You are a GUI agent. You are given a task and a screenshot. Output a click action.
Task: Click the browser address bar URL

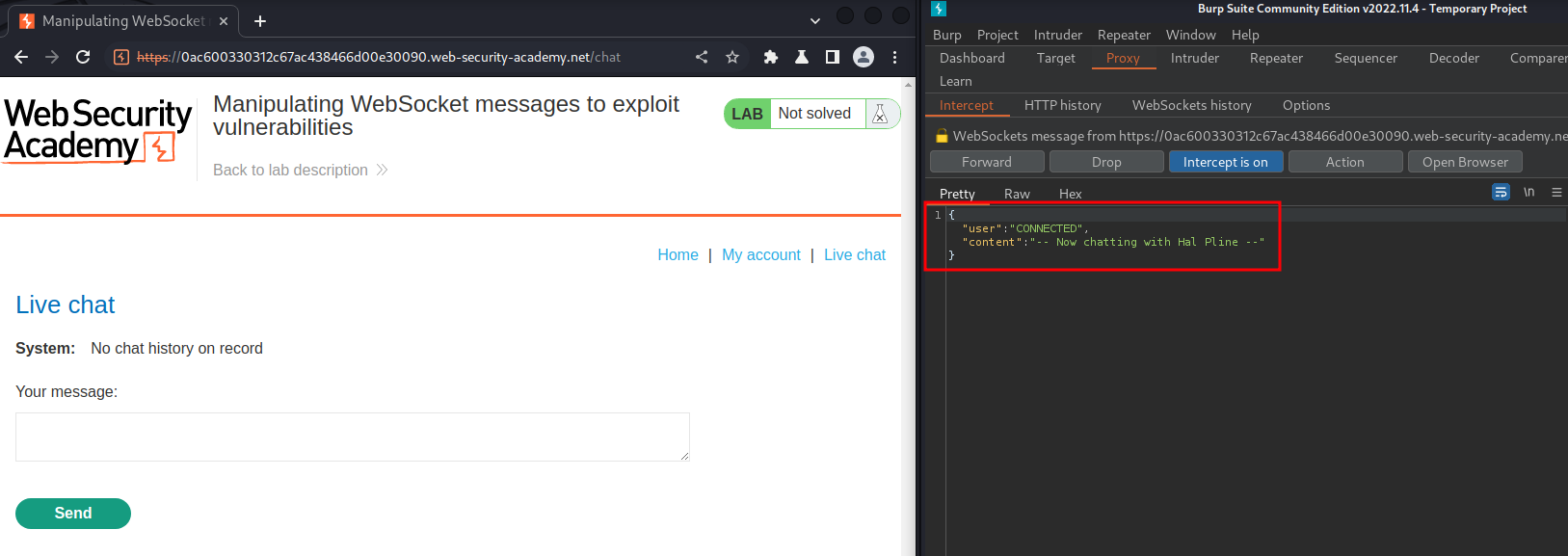coord(378,57)
